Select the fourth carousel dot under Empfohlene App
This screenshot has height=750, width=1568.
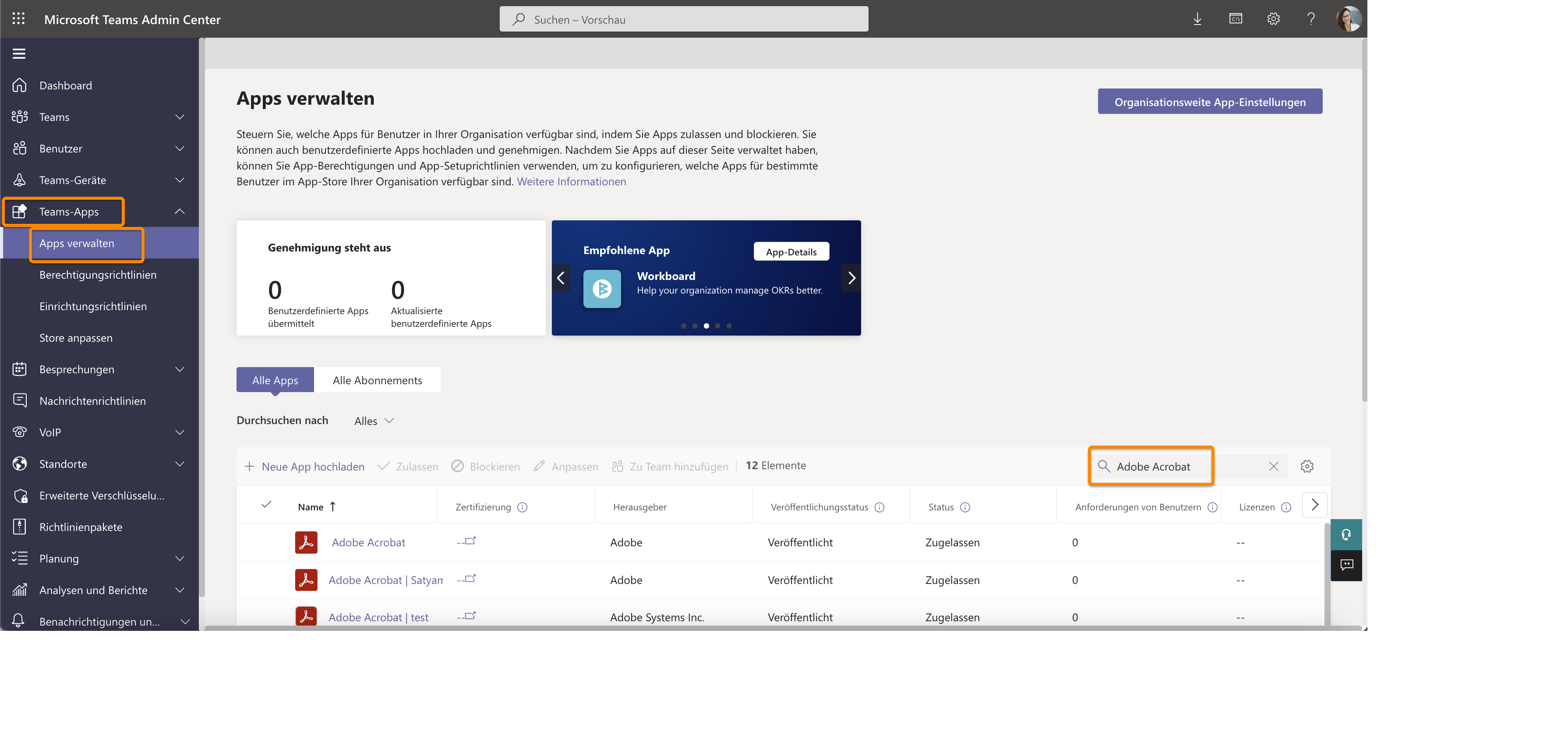717,325
